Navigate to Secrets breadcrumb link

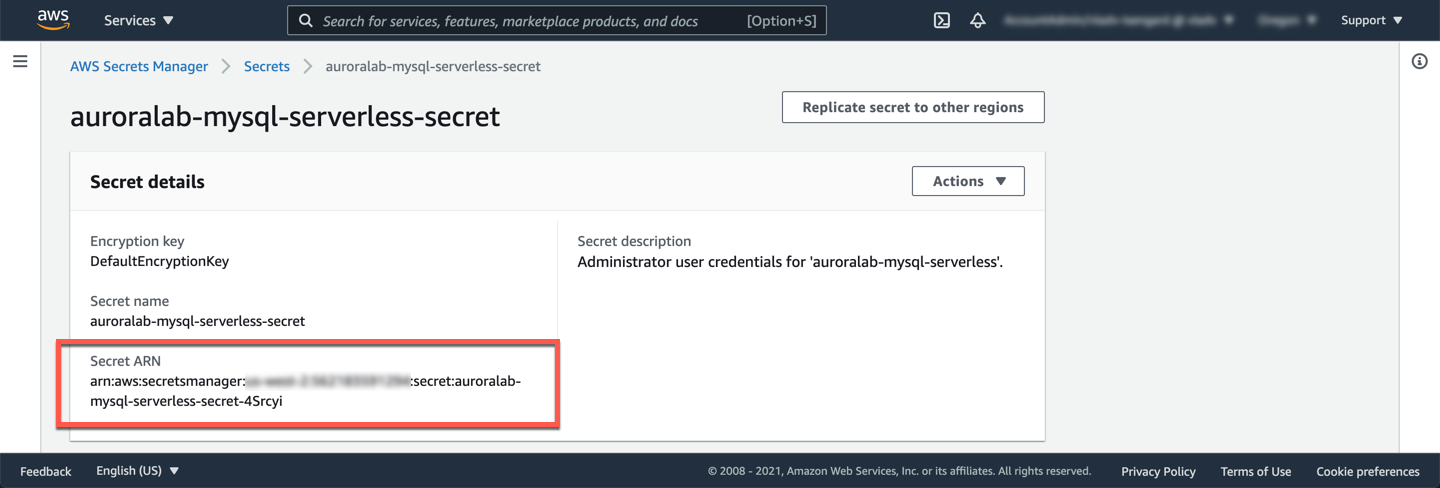(266, 66)
